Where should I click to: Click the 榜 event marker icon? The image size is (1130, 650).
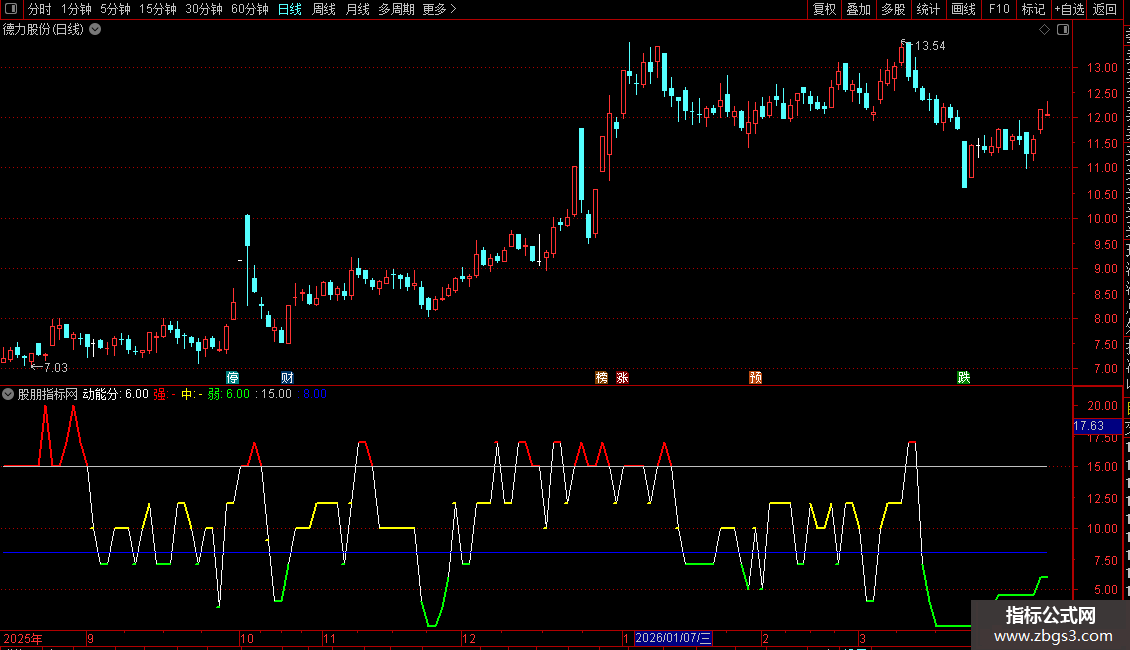[602, 378]
